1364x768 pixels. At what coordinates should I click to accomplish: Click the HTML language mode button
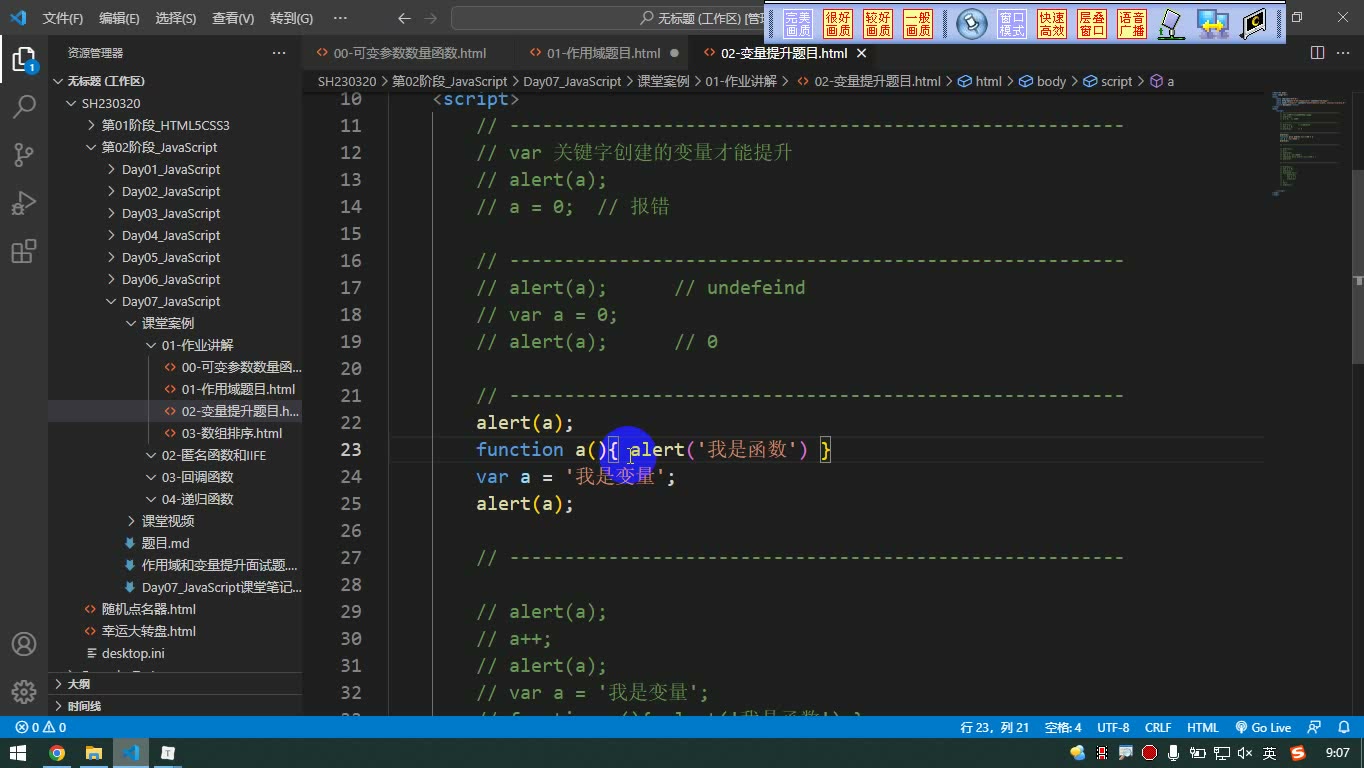click(1202, 728)
